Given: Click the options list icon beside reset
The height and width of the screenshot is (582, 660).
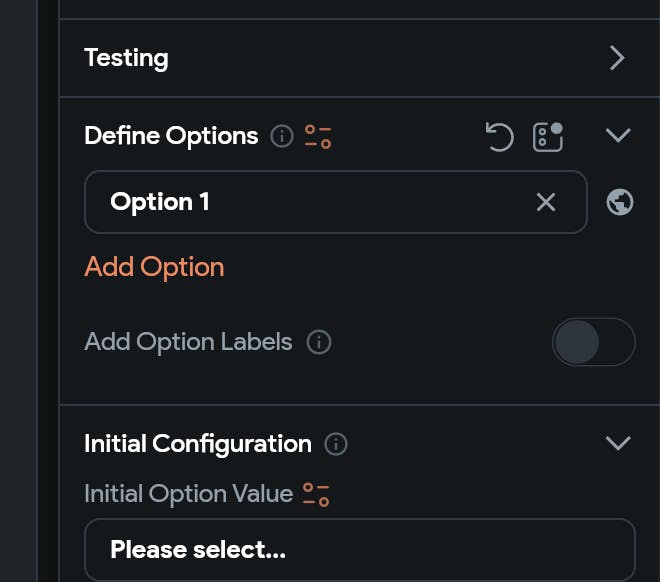Looking at the screenshot, I should (548, 136).
